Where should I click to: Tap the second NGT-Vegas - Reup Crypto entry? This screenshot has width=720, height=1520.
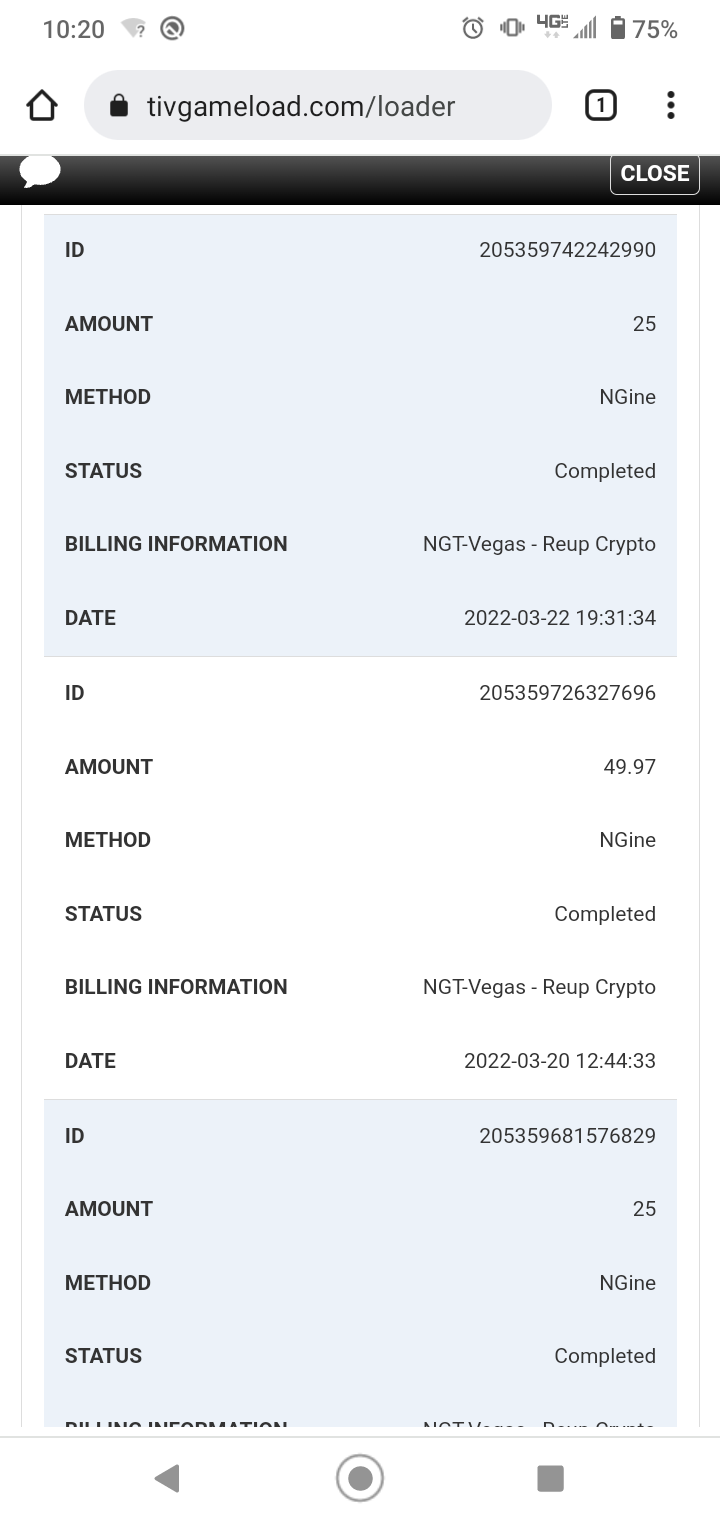(539, 987)
